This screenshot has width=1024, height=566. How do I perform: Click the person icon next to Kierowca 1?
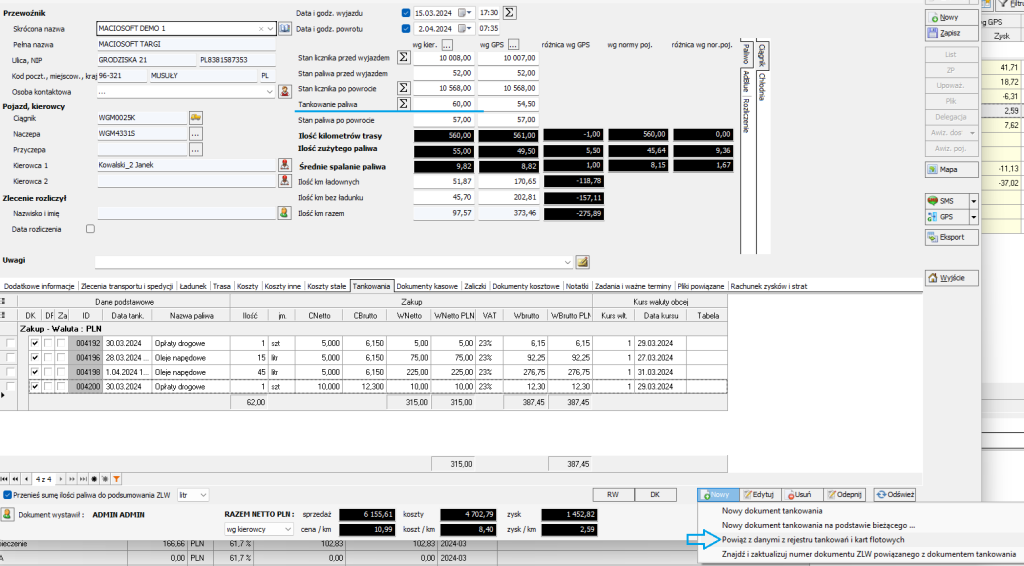click(x=284, y=165)
